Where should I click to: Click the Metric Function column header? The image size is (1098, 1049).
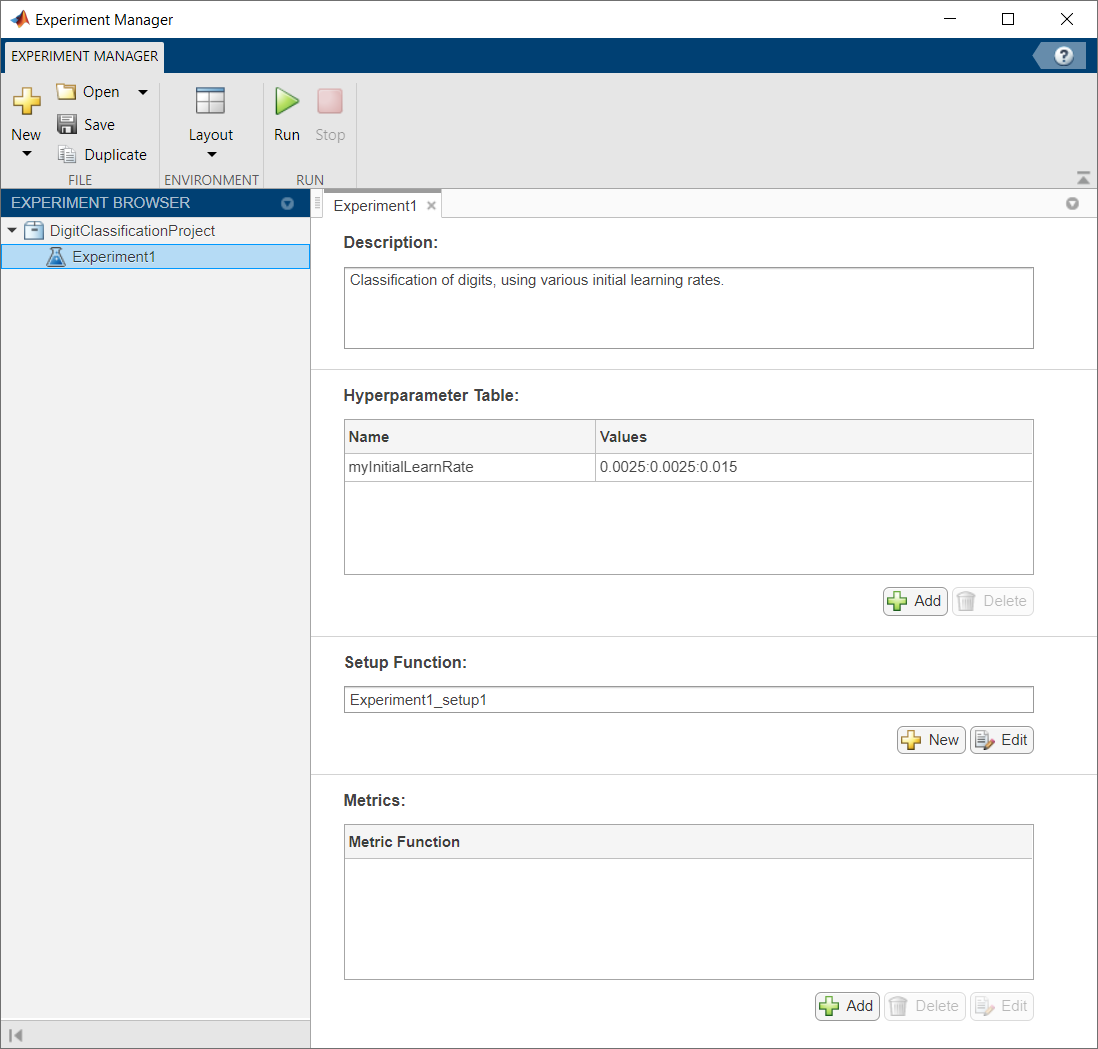click(x=688, y=842)
